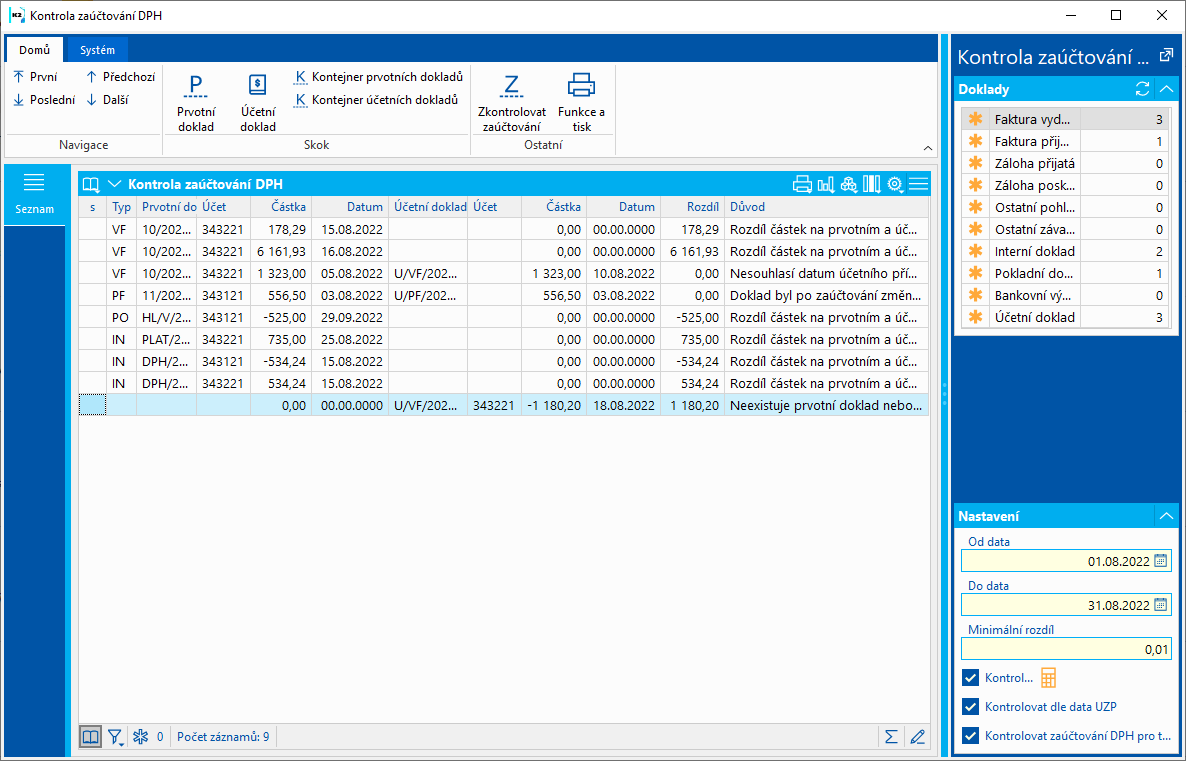Click Kontejner prvotních dokladů

(379, 77)
